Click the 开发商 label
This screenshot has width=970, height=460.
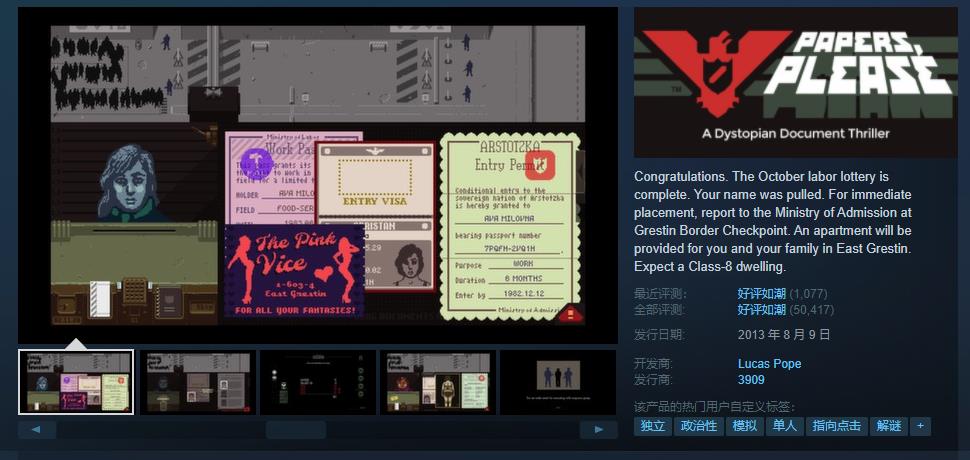pos(653,364)
